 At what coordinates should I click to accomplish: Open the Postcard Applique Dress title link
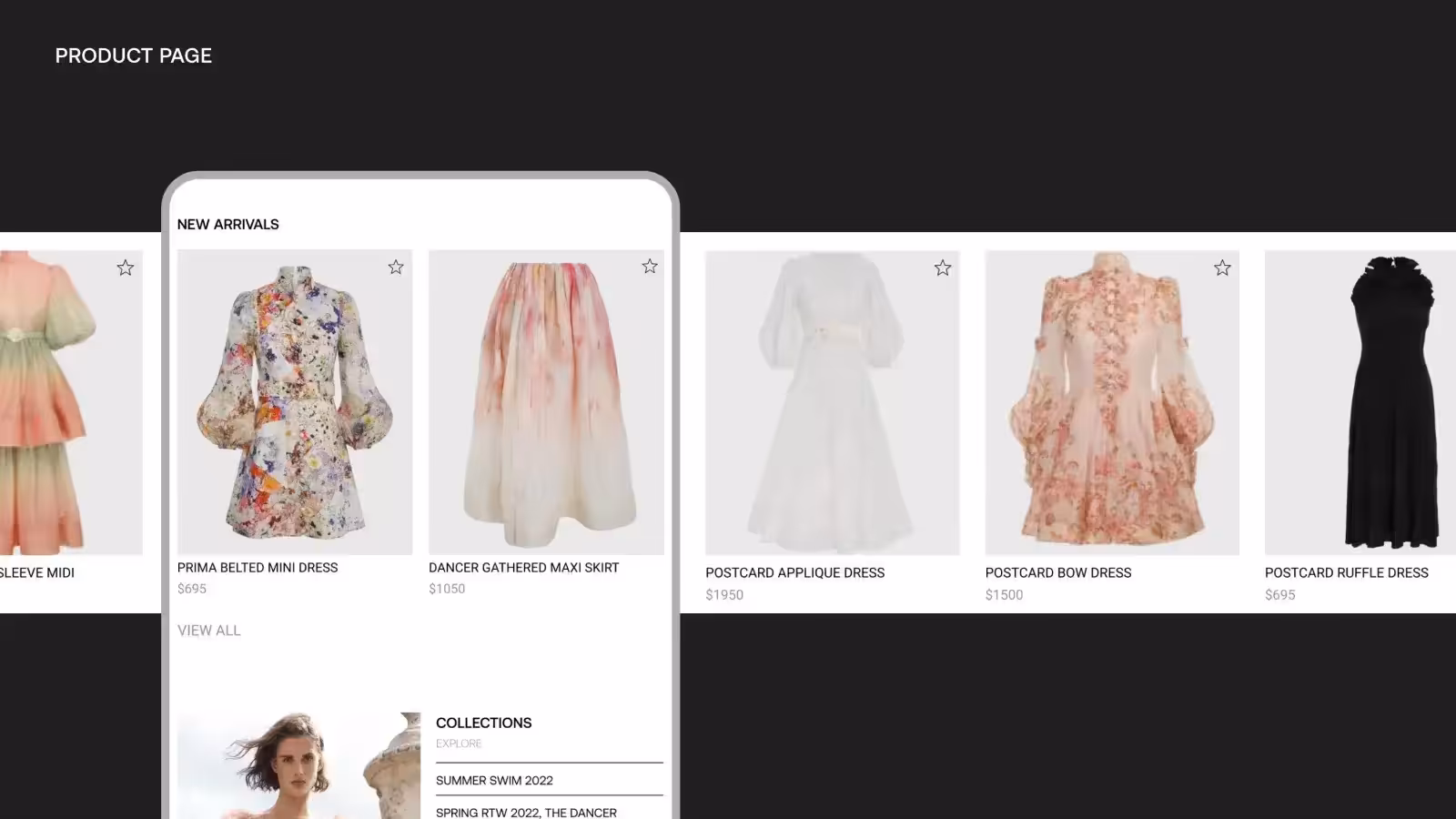(794, 572)
